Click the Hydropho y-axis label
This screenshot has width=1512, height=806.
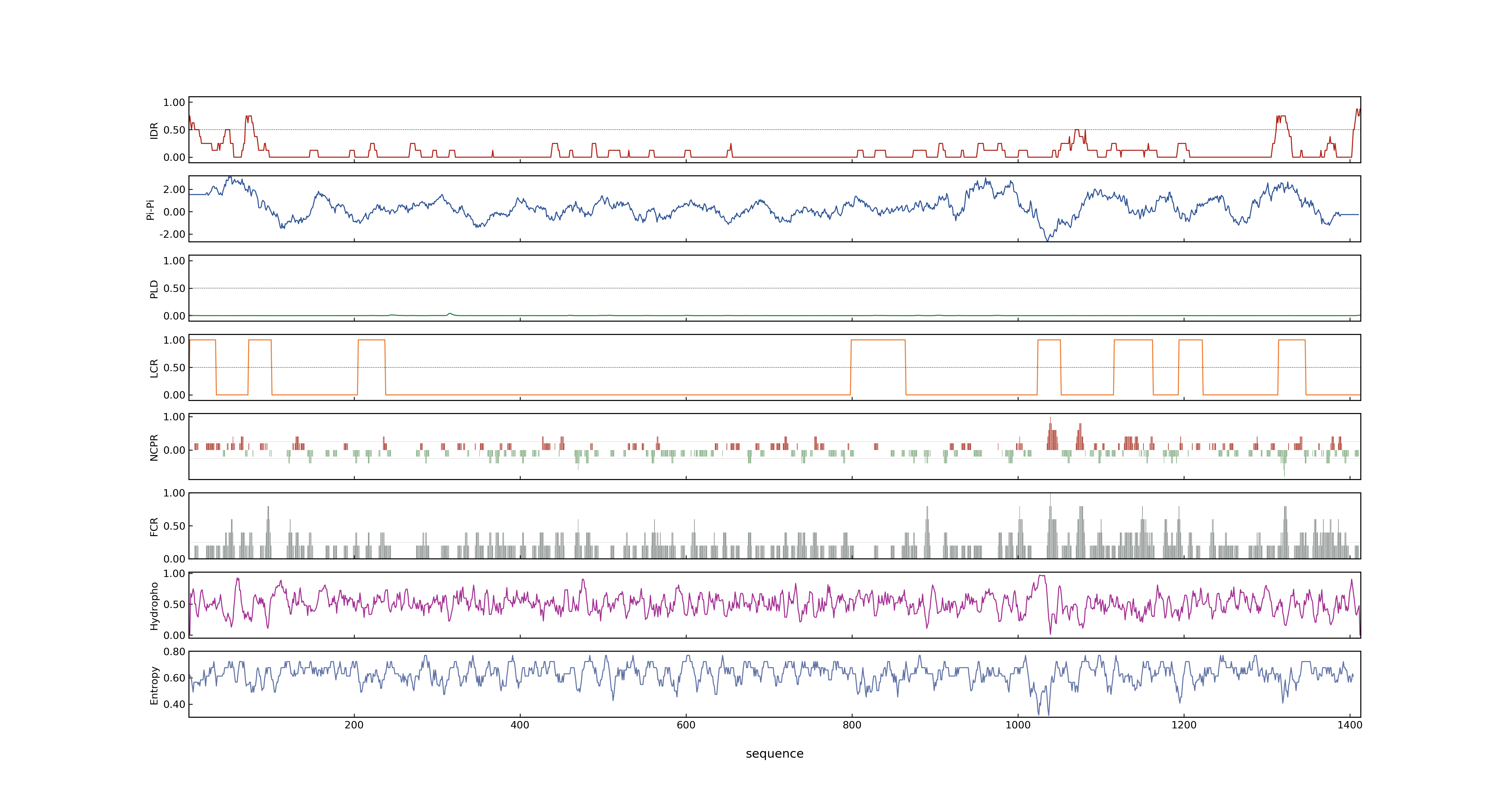coord(154,606)
